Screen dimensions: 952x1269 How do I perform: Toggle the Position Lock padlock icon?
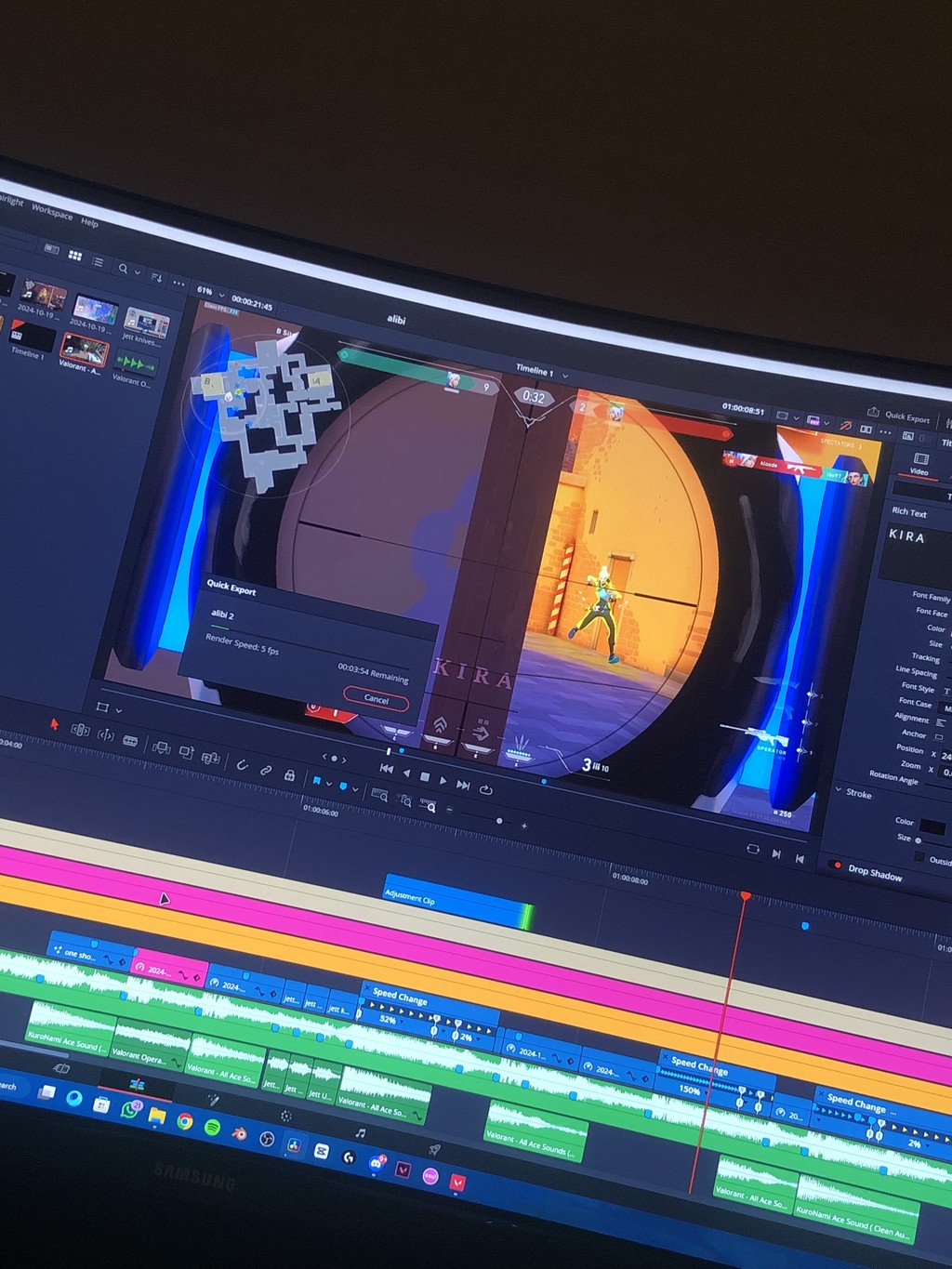[289, 774]
